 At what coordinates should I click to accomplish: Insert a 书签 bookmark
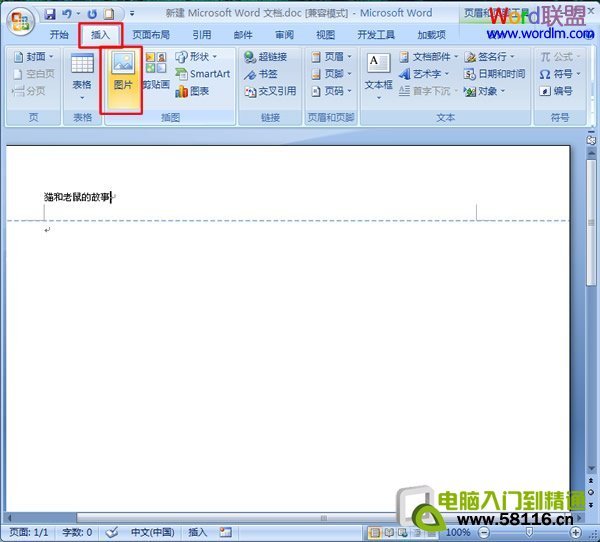(261, 74)
